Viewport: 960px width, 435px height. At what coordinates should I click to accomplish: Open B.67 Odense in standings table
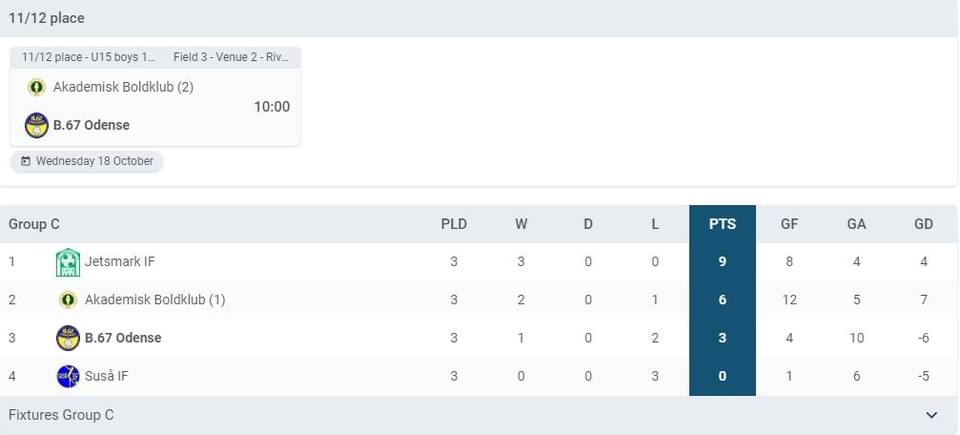123,338
